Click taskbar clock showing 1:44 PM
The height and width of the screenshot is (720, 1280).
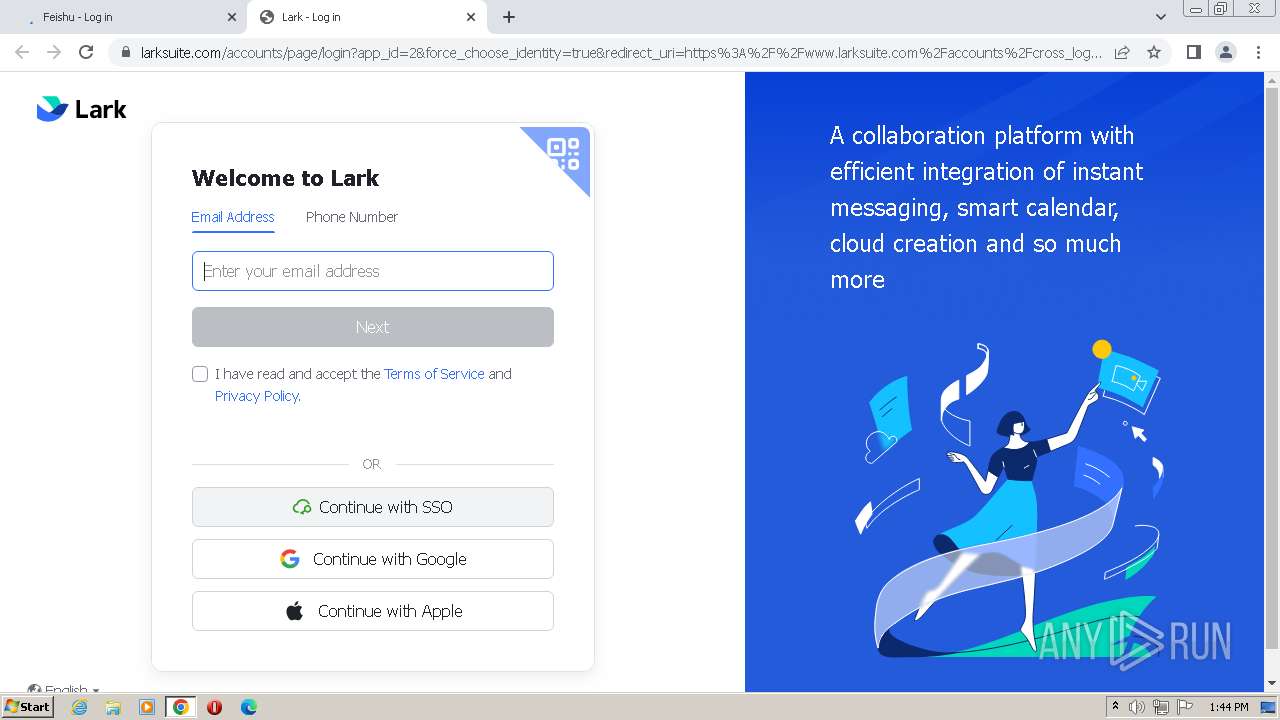(1229, 707)
